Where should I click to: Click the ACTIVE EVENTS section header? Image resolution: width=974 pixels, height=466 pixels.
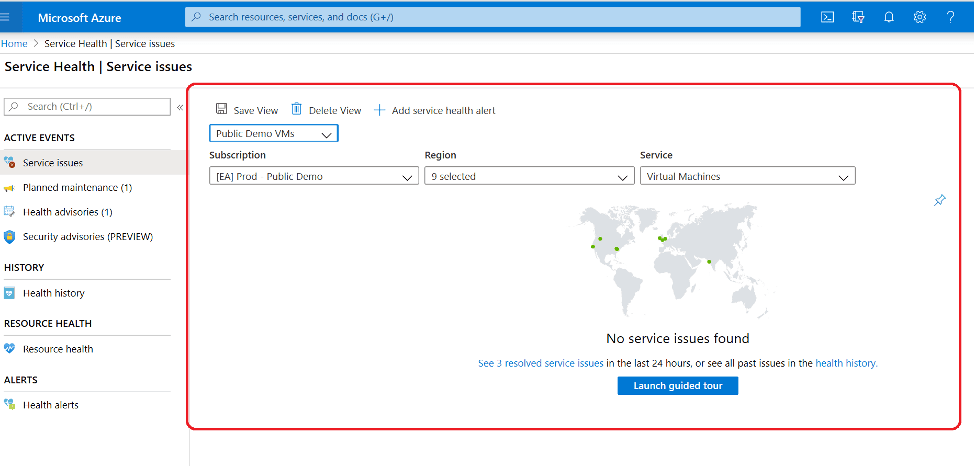39,138
